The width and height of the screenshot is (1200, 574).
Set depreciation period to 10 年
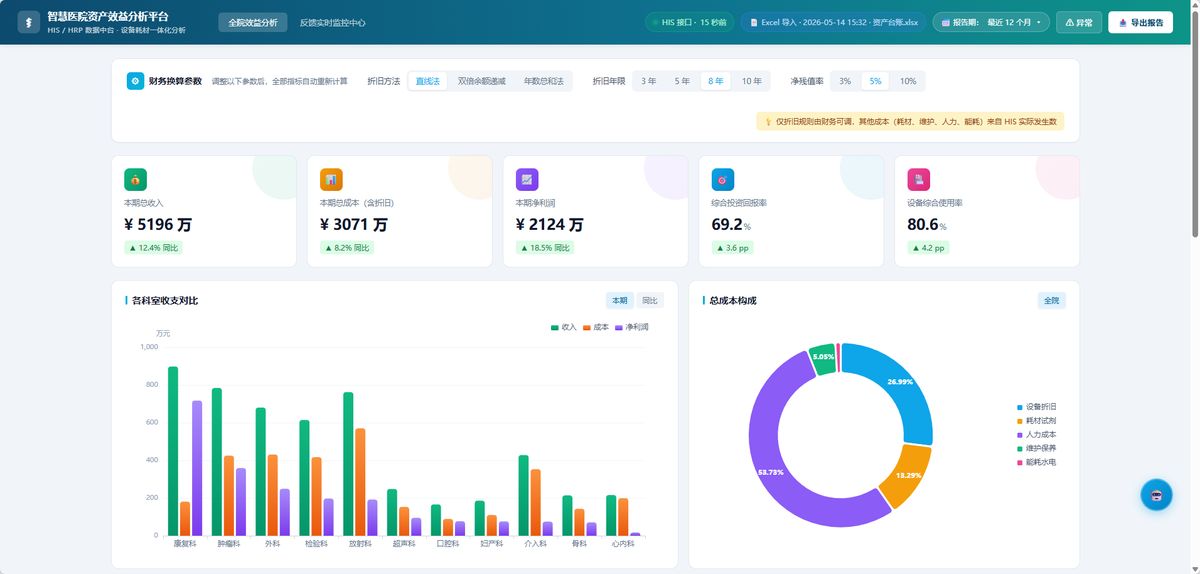coord(751,81)
